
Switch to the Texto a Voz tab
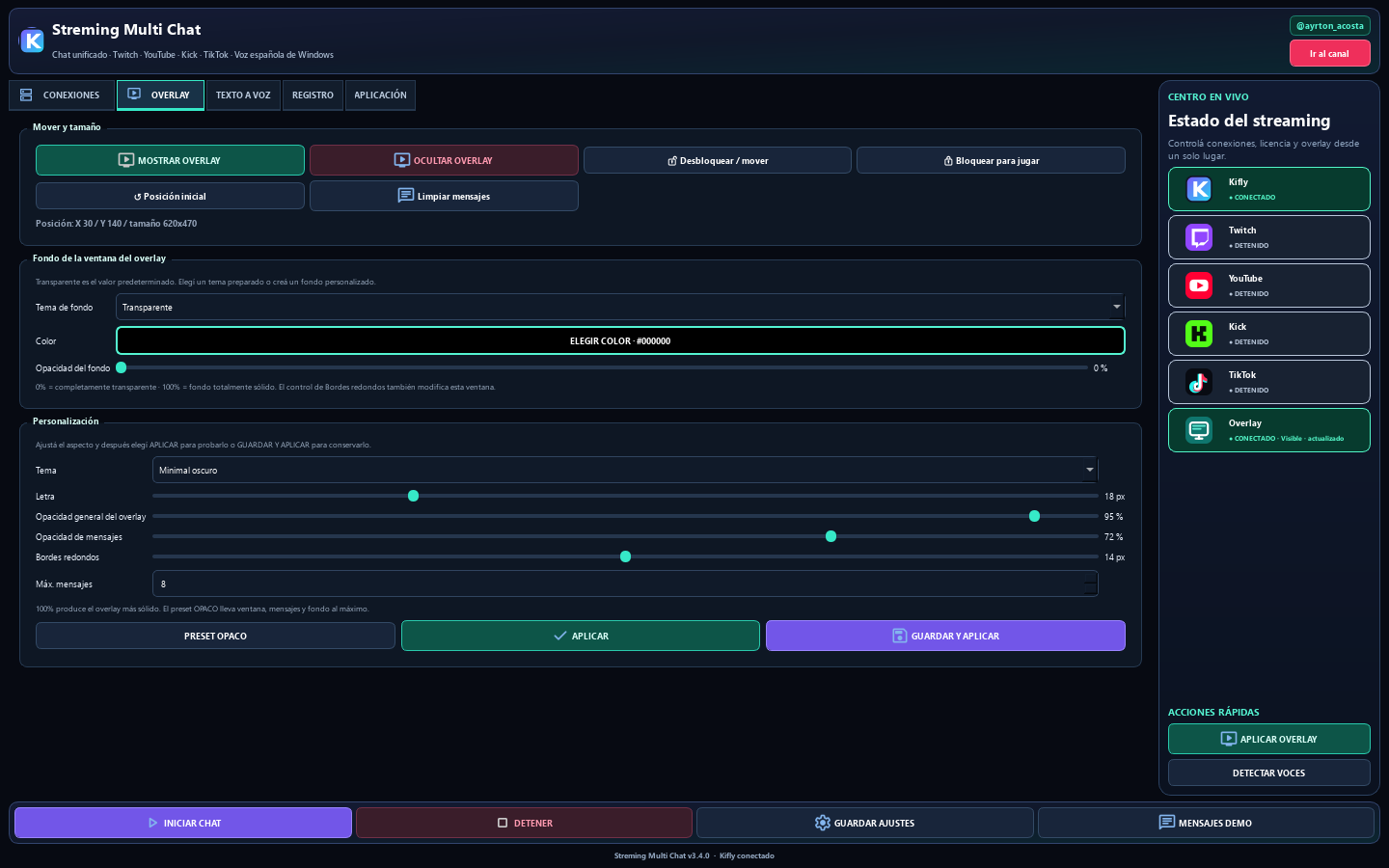tap(243, 95)
